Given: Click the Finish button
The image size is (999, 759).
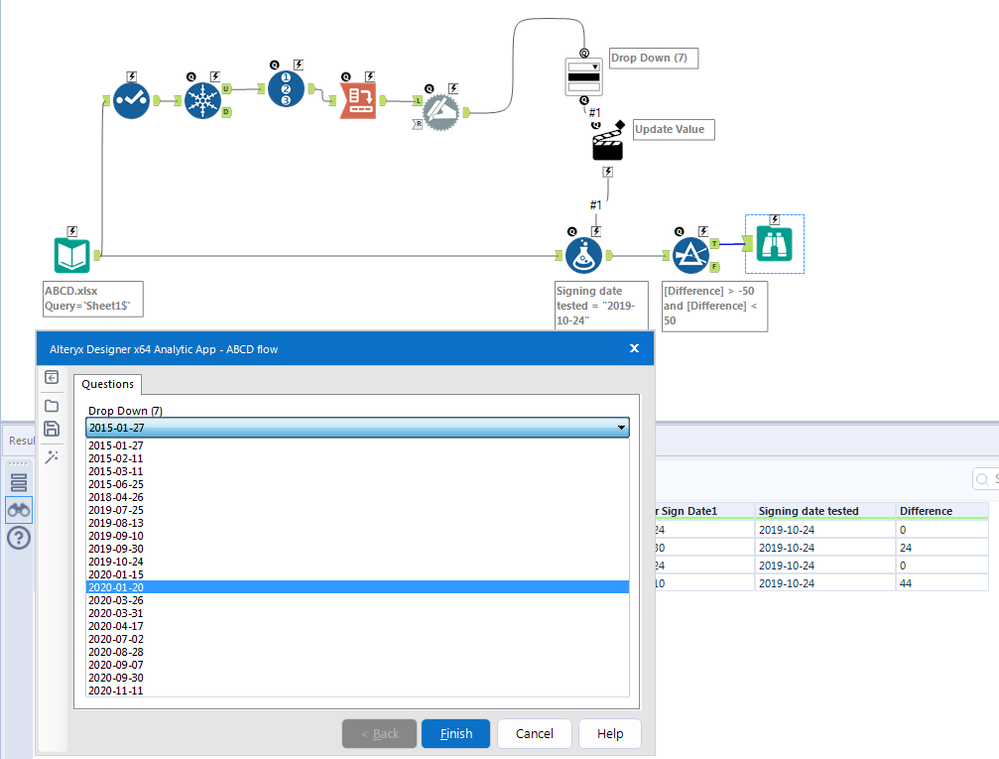Looking at the screenshot, I should point(456,734).
